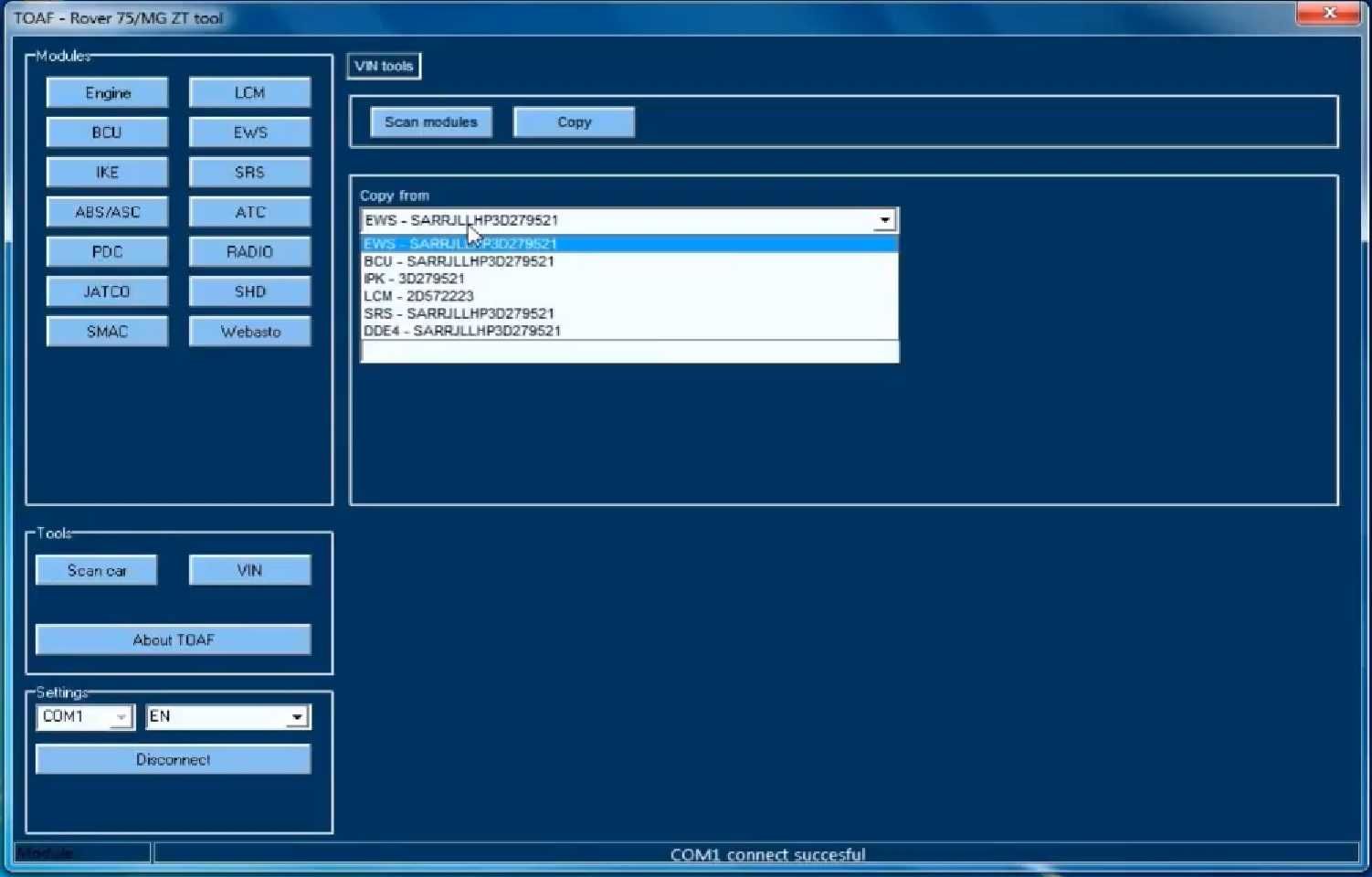Viewport: 1372px width, 877px height.
Task: Open the LCM module
Action: (249, 93)
